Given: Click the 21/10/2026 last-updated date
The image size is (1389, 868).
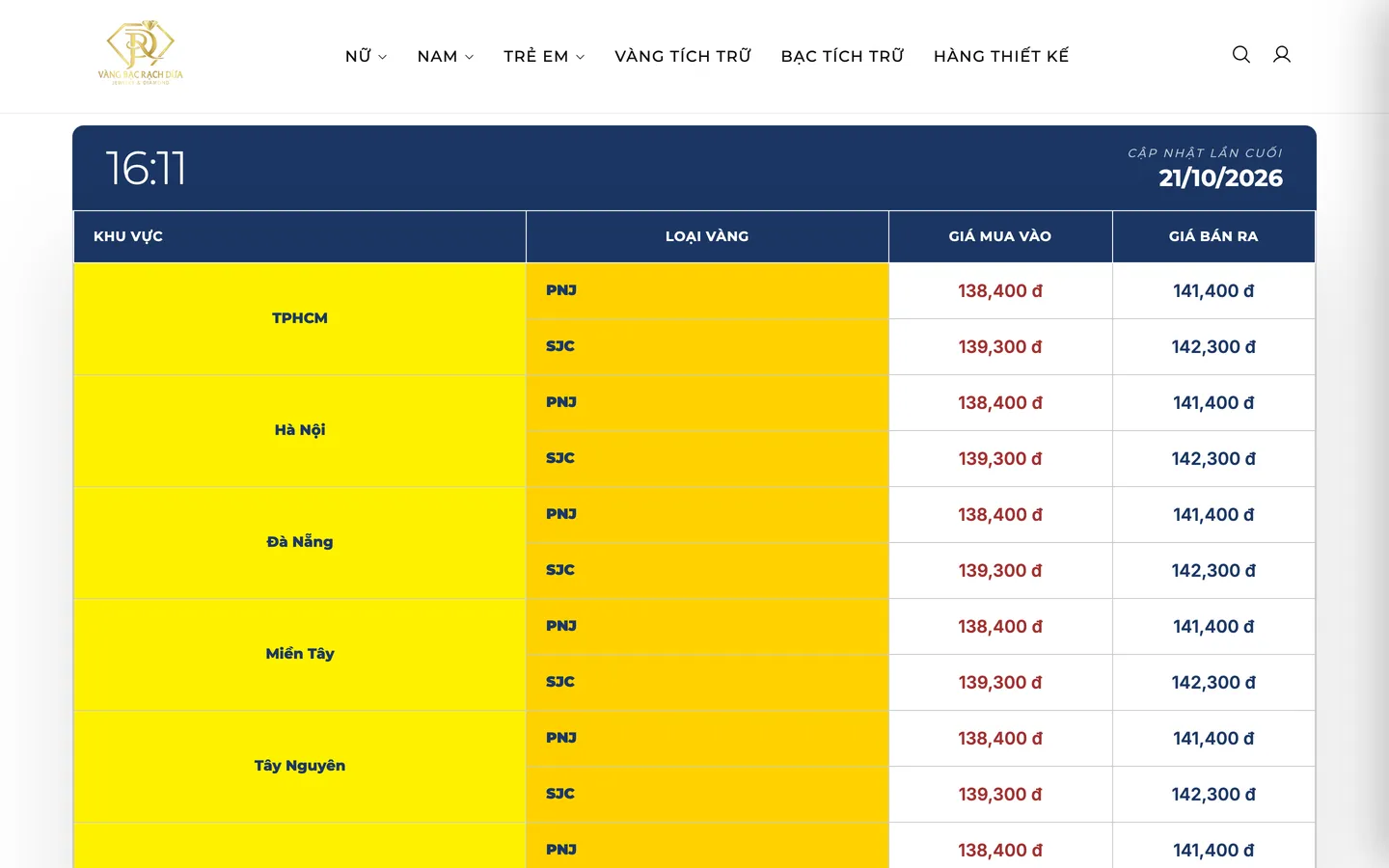Looking at the screenshot, I should coord(1220,178).
